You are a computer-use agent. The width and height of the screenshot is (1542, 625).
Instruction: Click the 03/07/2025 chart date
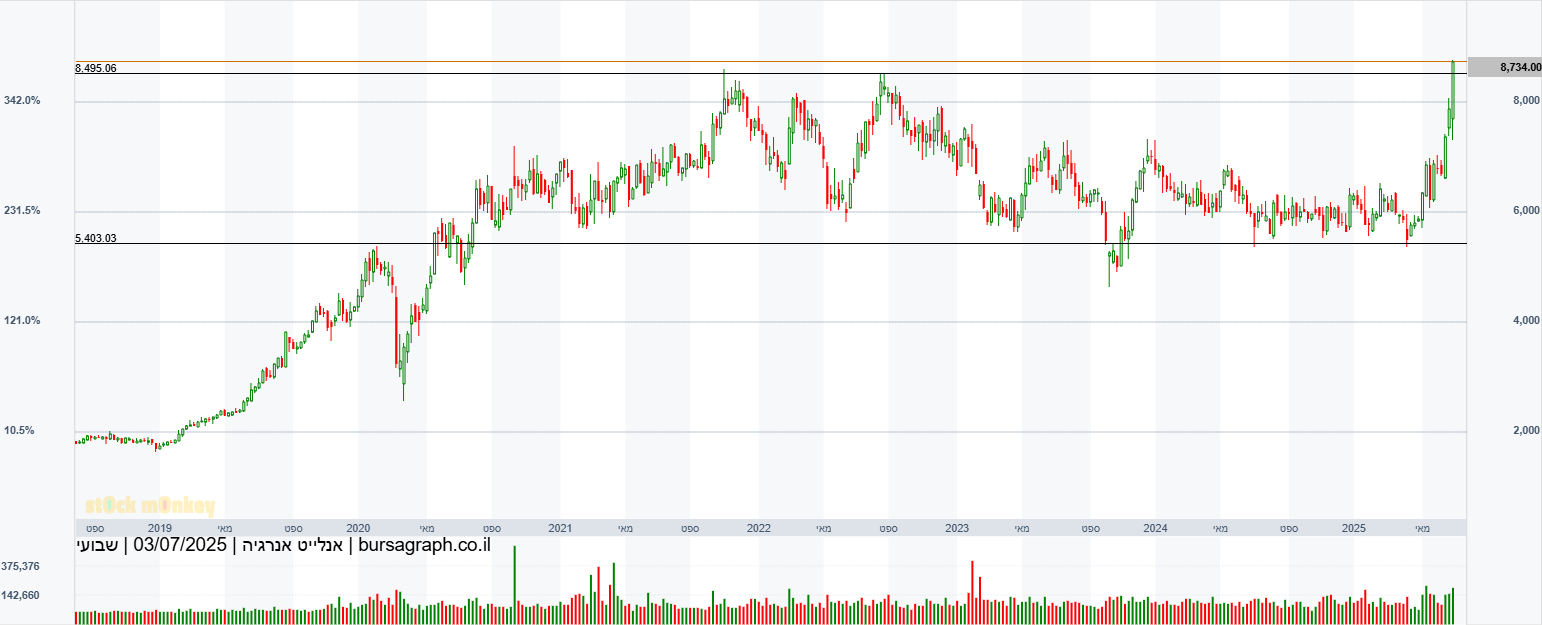coord(182,546)
